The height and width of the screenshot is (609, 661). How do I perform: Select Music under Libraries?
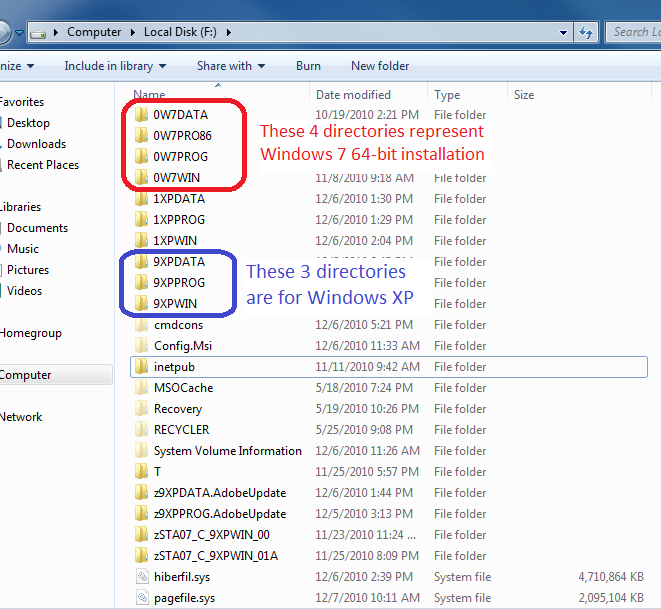tap(23, 249)
